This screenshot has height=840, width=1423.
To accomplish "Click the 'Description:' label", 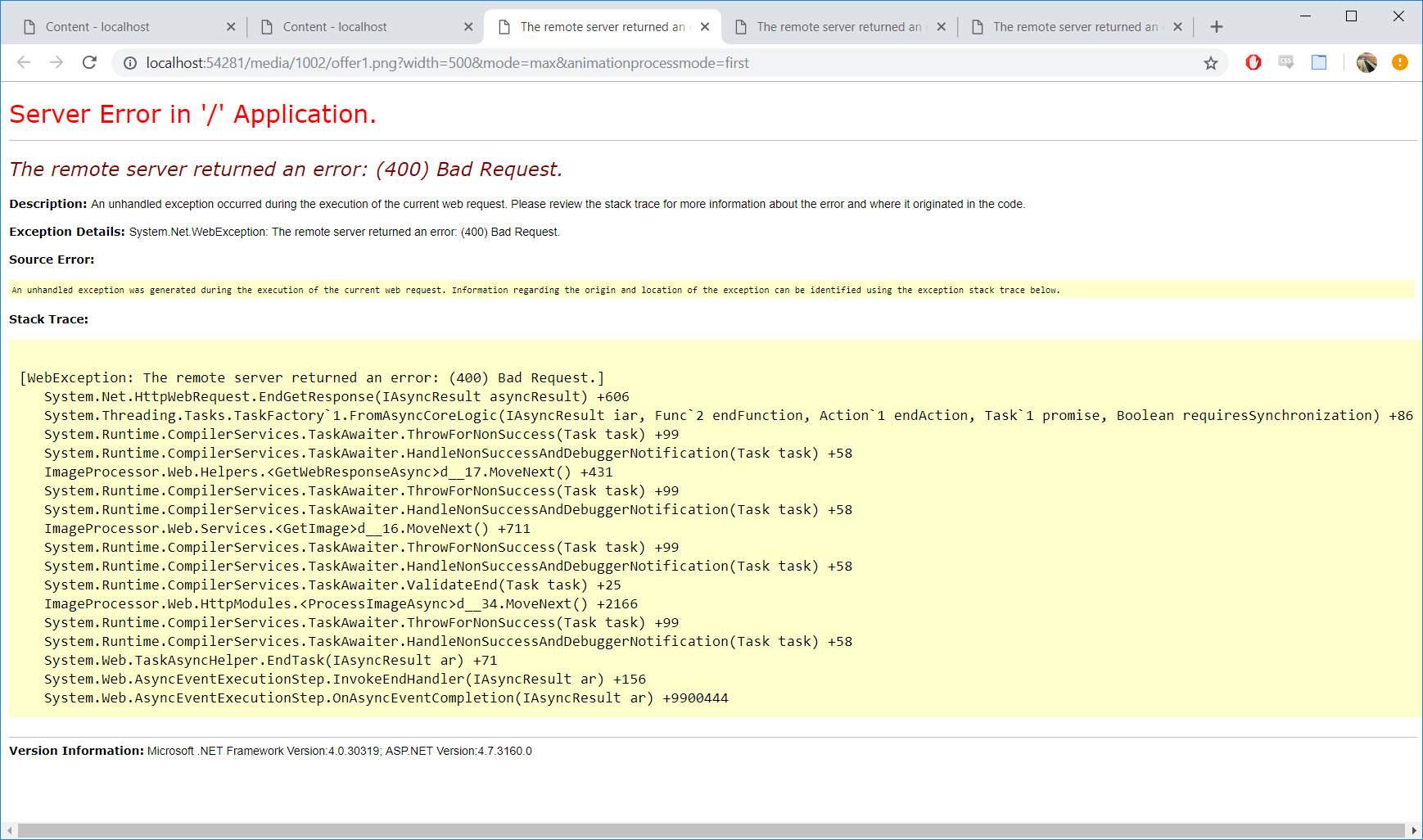I will pyautogui.click(x=47, y=204).
